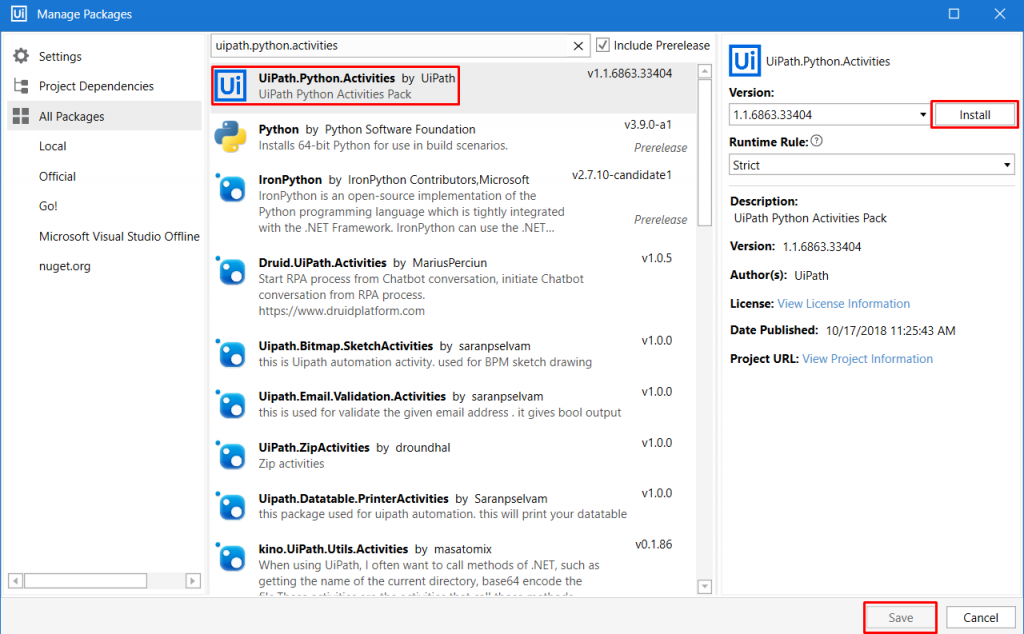Click sidebar scroll right arrow
The width and height of the screenshot is (1024, 634).
click(193, 580)
